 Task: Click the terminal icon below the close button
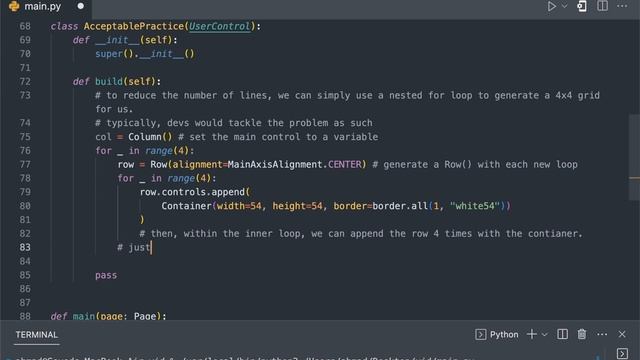click(622, 354)
